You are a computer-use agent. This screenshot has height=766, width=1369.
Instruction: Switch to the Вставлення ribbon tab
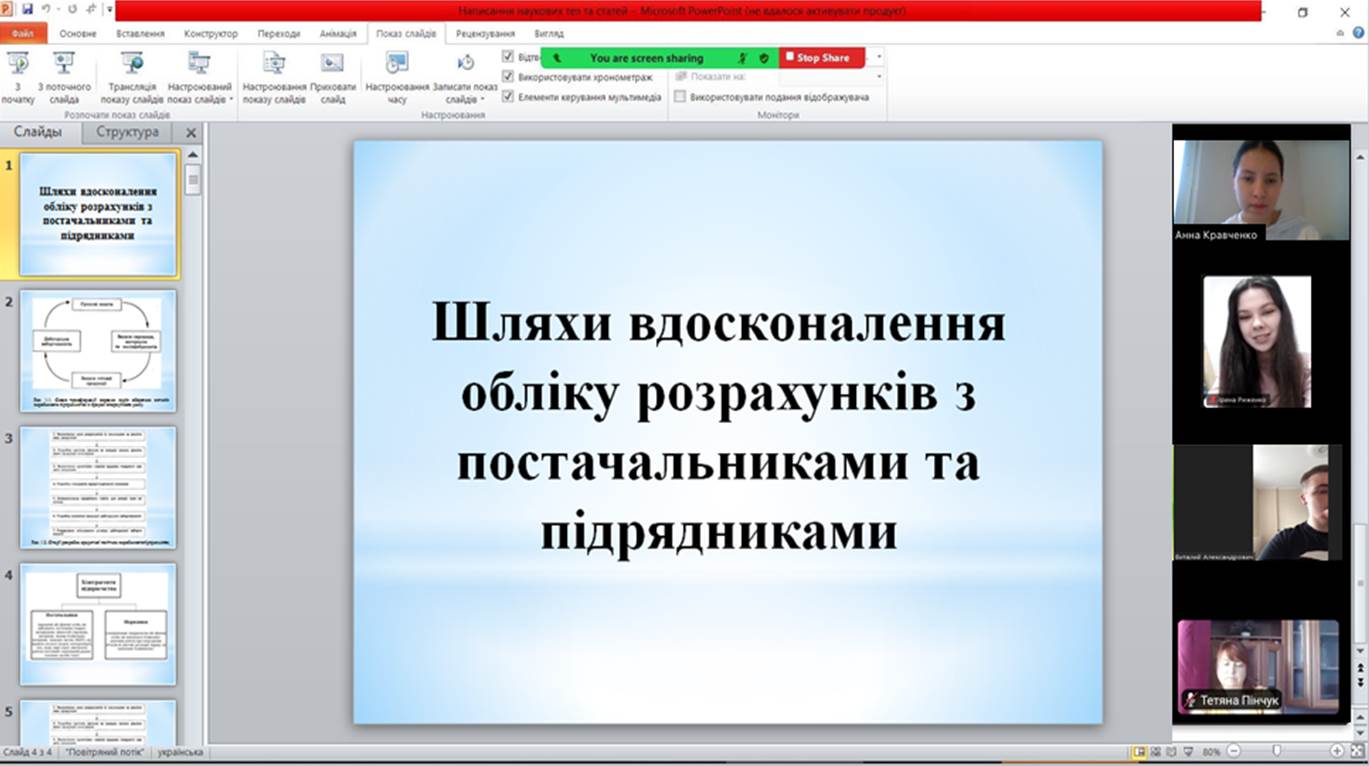click(x=140, y=33)
